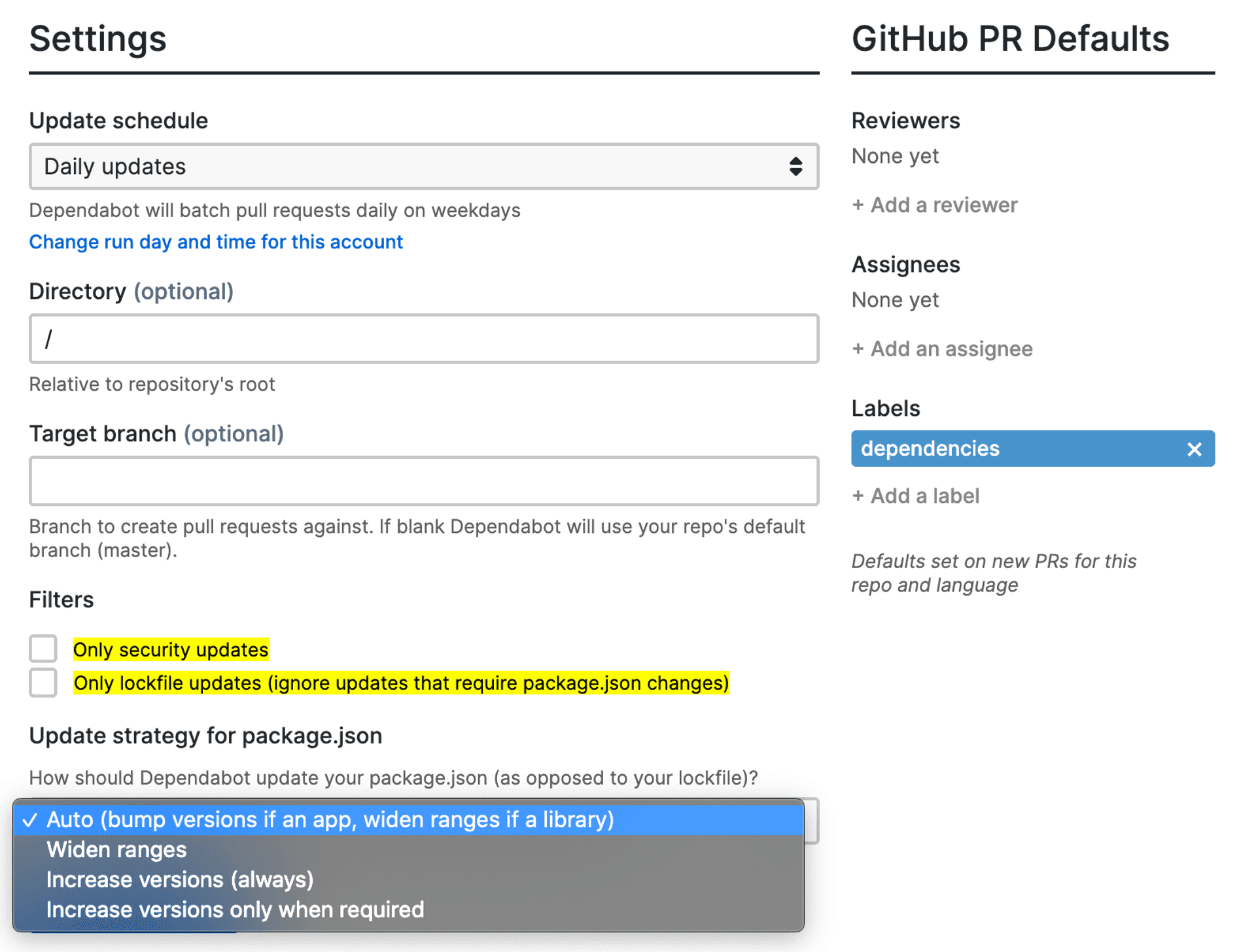Screen dimensions: 1256x952
Task: Add a label to PR defaults
Action: pyautogui.click(x=915, y=496)
